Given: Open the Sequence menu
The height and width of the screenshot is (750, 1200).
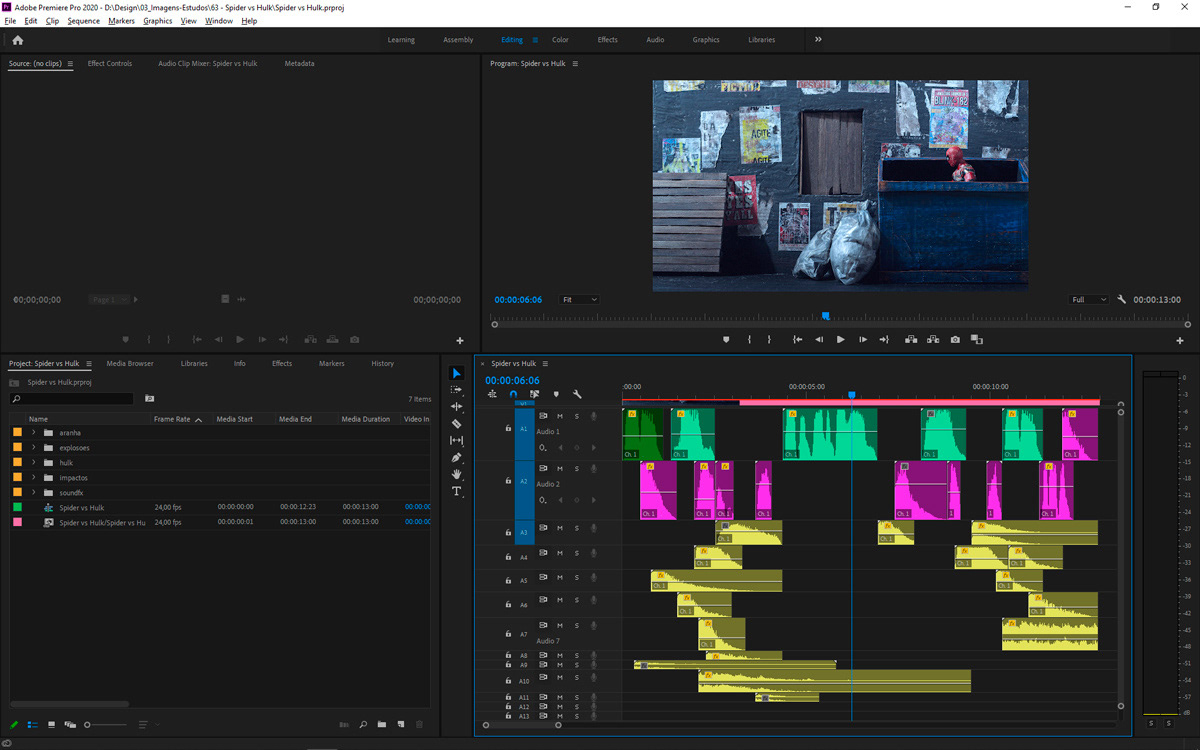Looking at the screenshot, I should pos(84,21).
